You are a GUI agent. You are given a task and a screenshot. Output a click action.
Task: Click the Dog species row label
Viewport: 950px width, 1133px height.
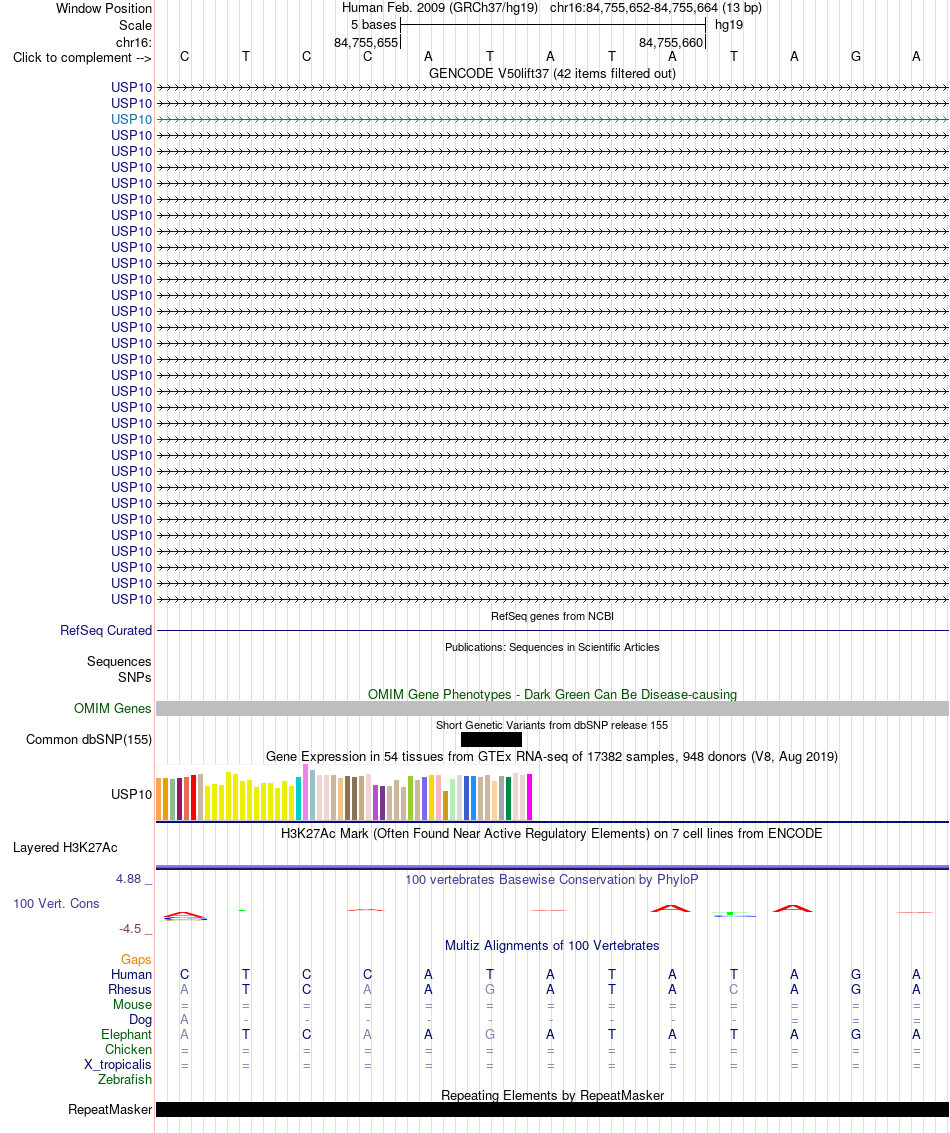pos(140,1020)
